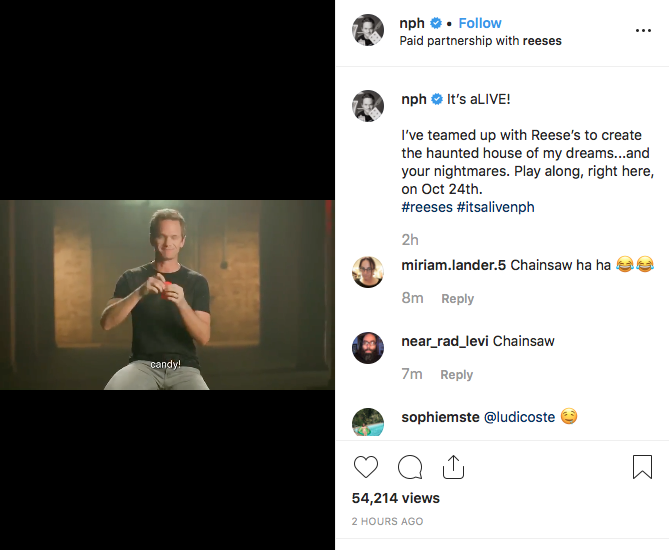Open the 2 hours ago timestamp

[x=387, y=521]
